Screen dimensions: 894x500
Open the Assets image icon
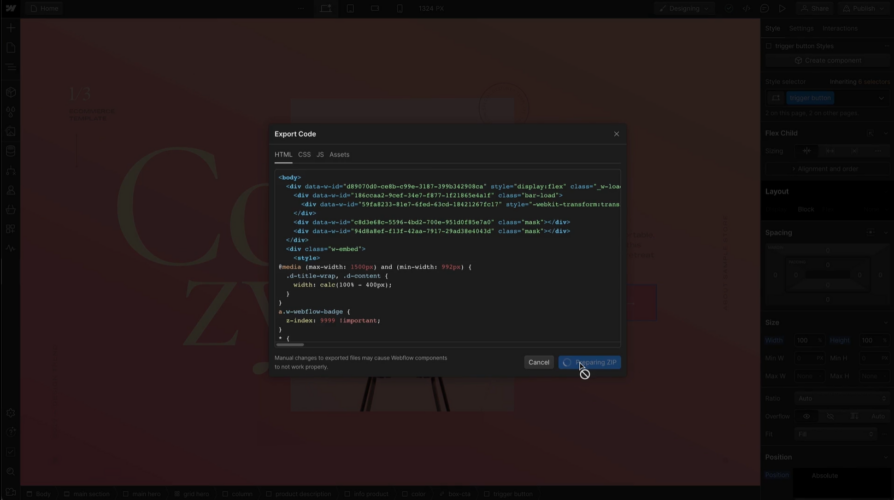[10, 131]
